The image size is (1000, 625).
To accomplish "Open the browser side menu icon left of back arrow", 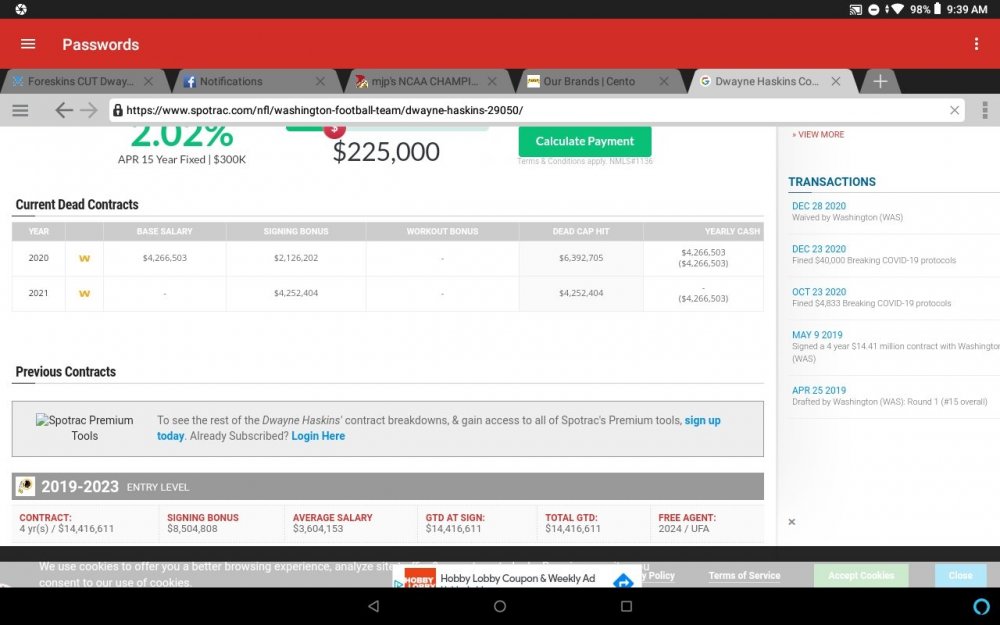I will tap(20, 110).
